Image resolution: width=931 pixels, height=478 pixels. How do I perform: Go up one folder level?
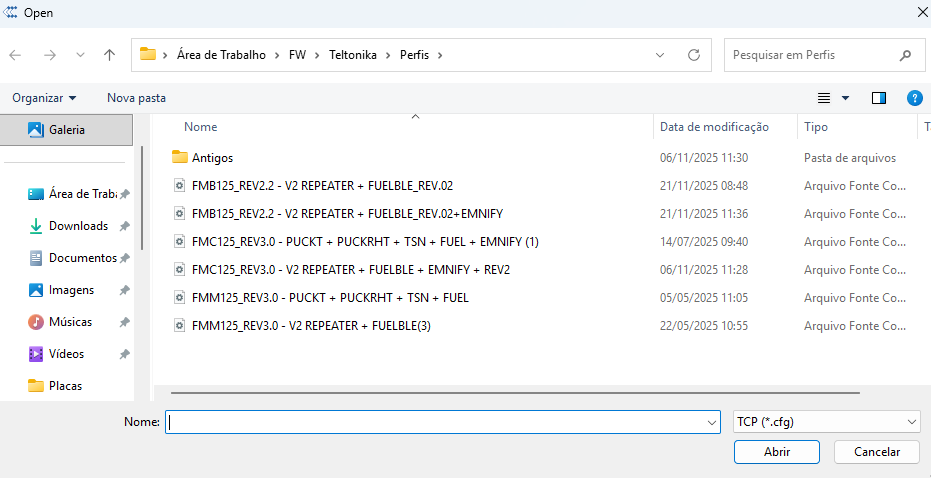click(109, 55)
